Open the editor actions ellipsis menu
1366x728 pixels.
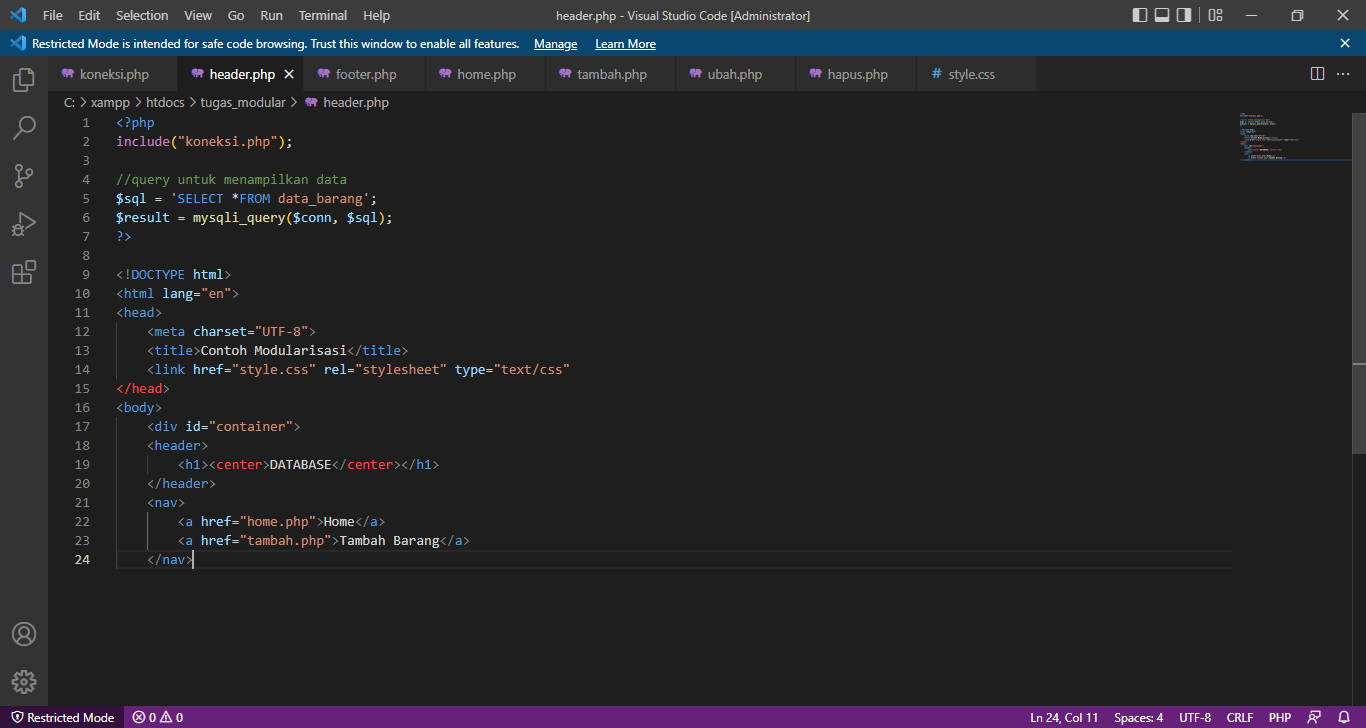1345,72
